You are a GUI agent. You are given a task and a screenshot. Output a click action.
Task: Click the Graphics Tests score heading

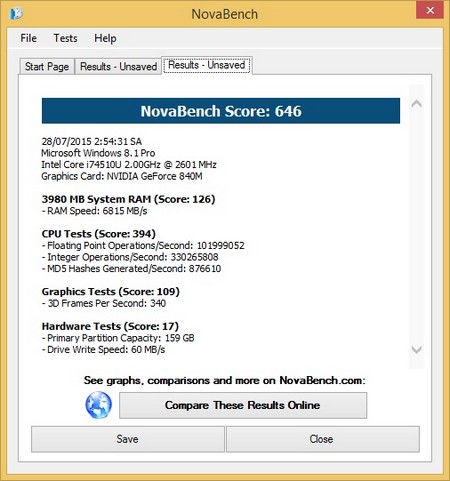point(111,292)
